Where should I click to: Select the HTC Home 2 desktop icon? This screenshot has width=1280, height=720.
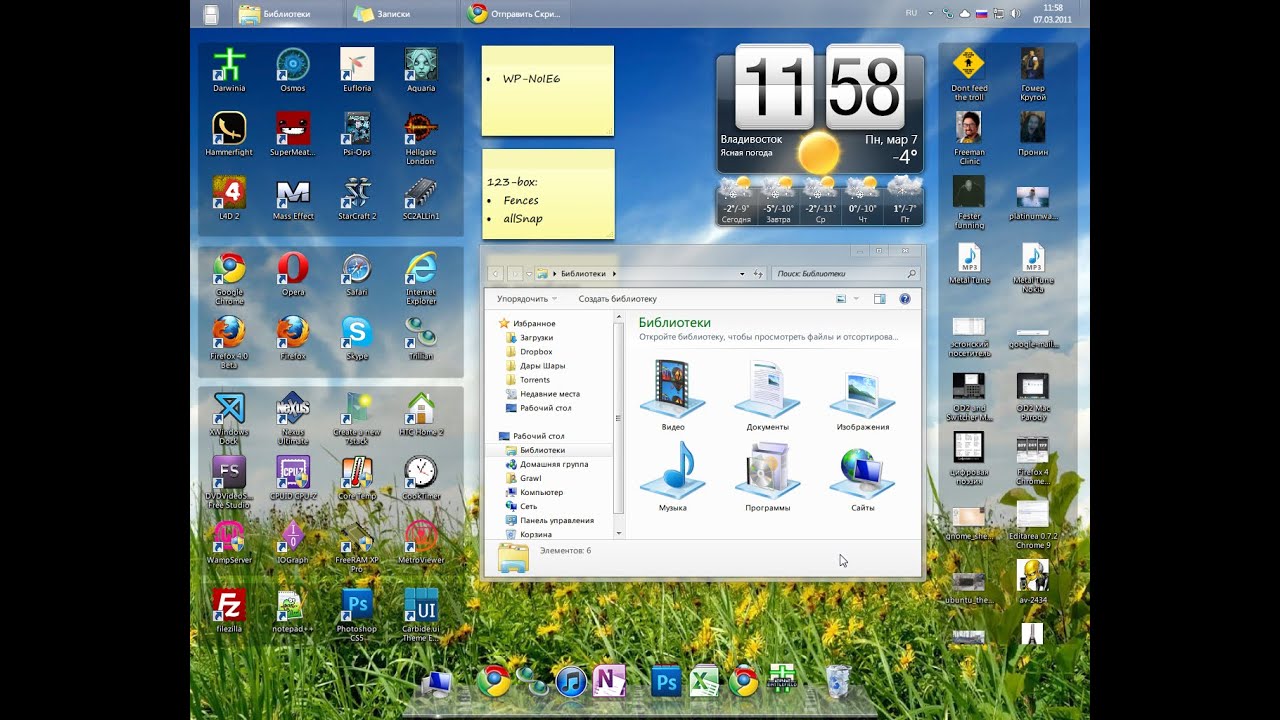(x=421, y=414)
